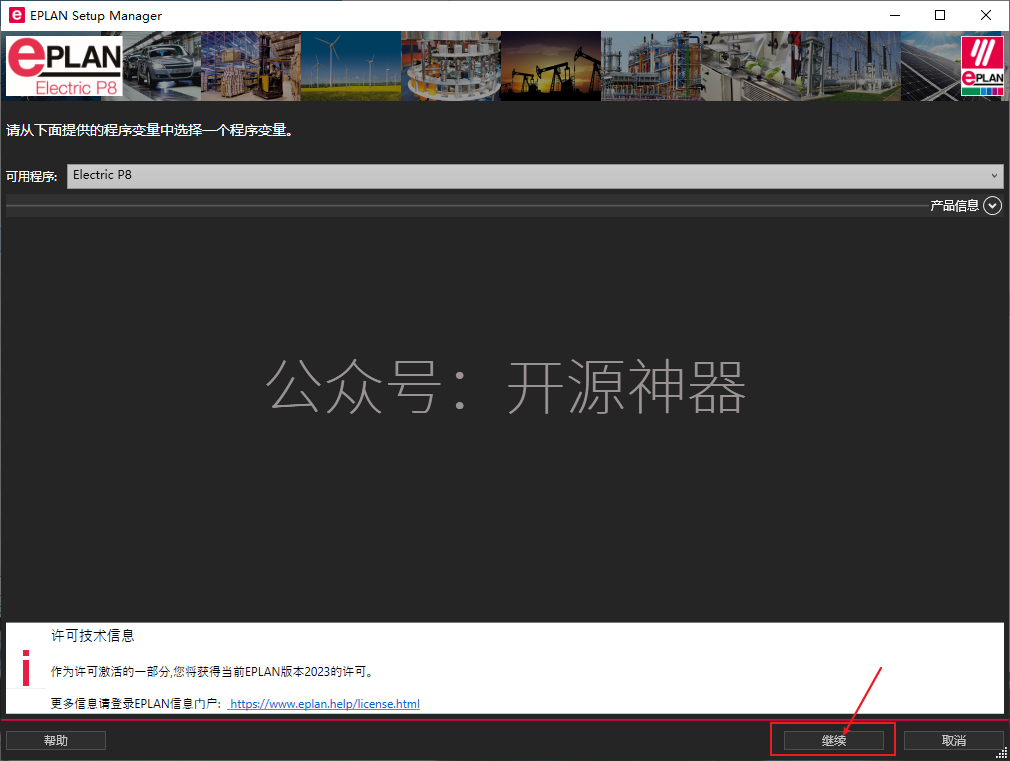
Task: Click the warehouse forklift banner image
Action: click(251, 66)
